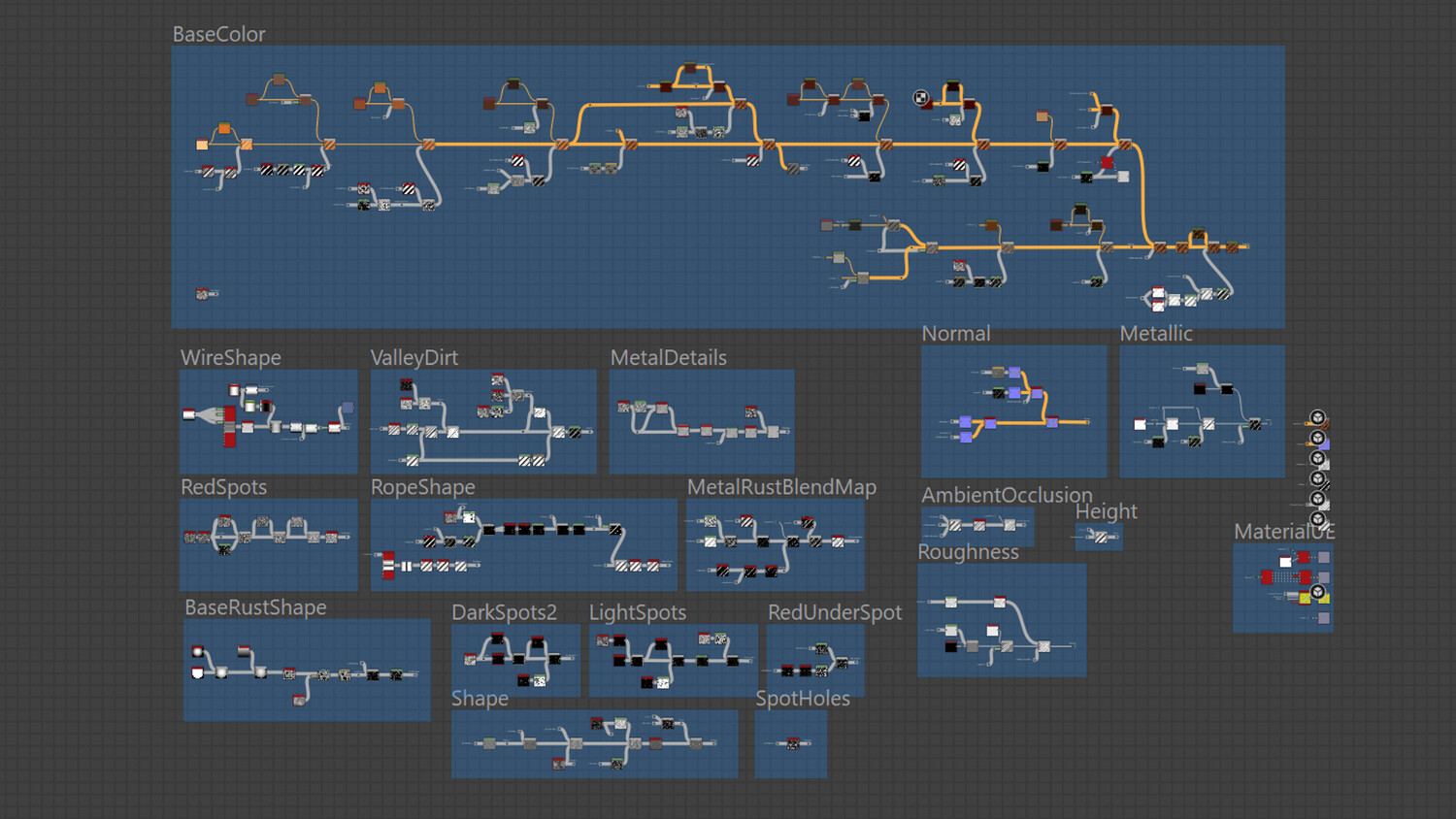Select the black node in the Roughness frame
This screenshot has height=819, width=1456.
coord(951,646)
